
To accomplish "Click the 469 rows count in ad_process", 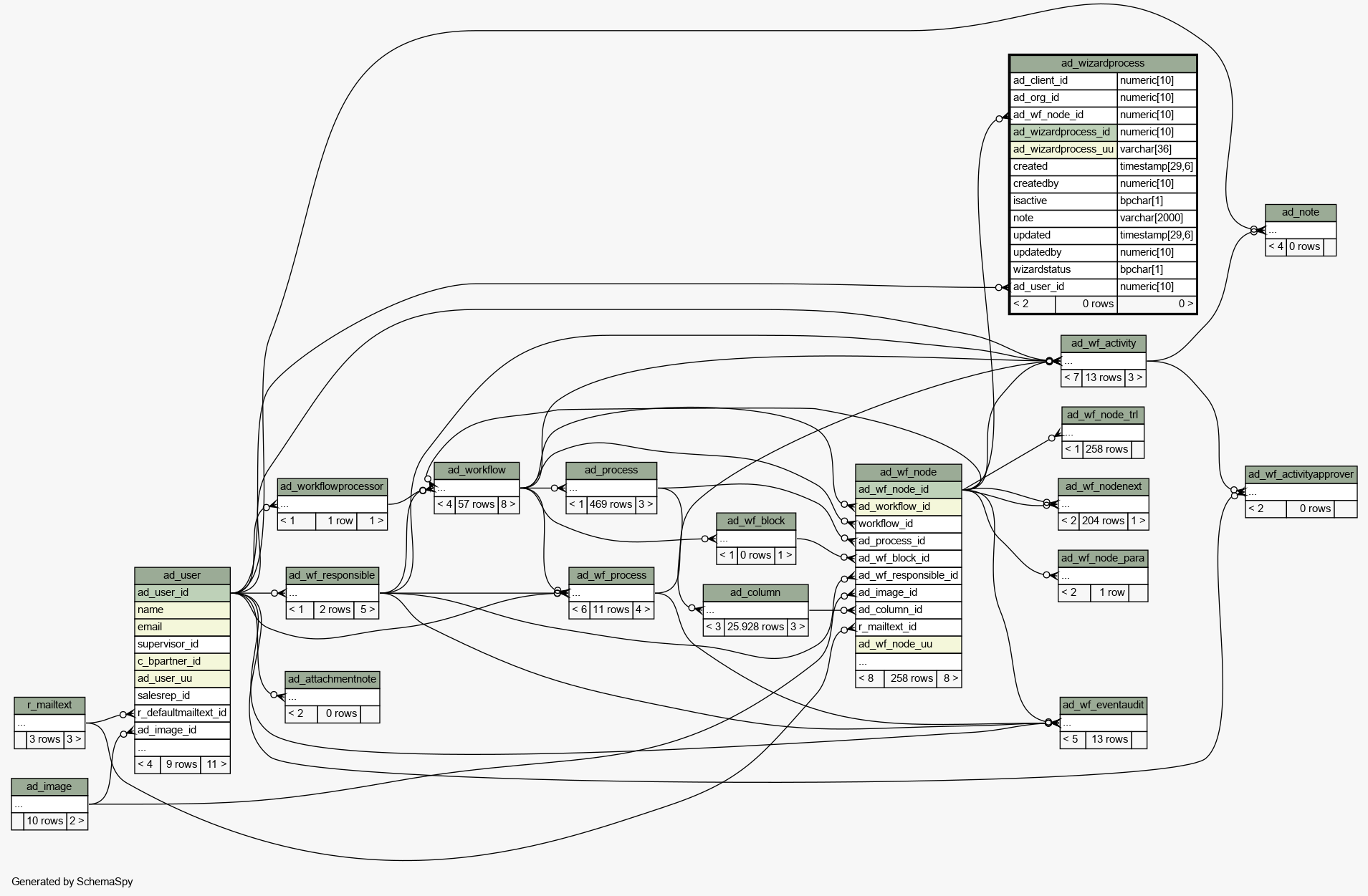I will pos(611,504).
